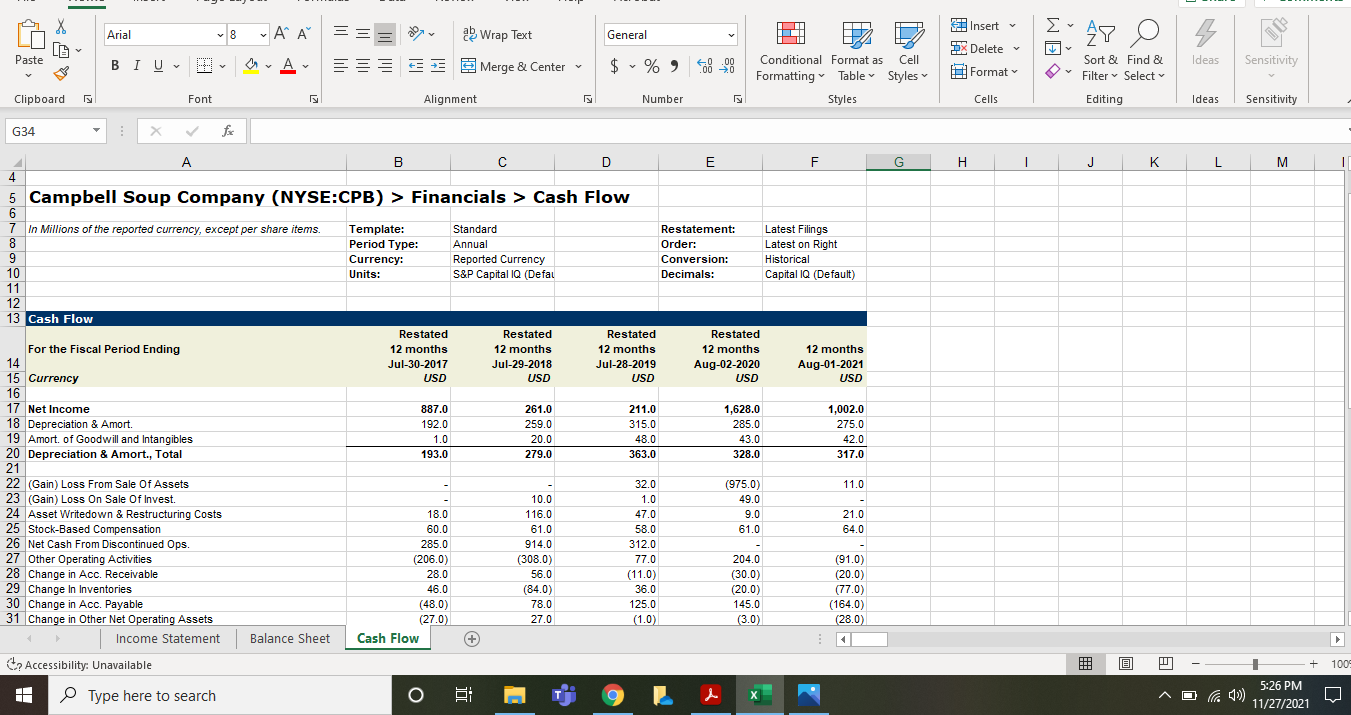Click the red font color A
Screen dimensions: 1351x715
(x=289, y=67)
